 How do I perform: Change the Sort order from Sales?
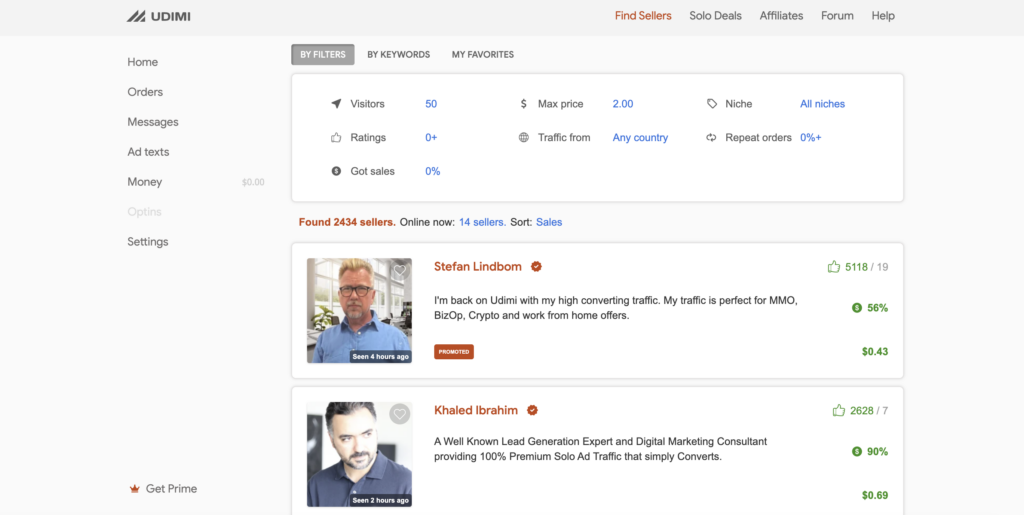549,222
